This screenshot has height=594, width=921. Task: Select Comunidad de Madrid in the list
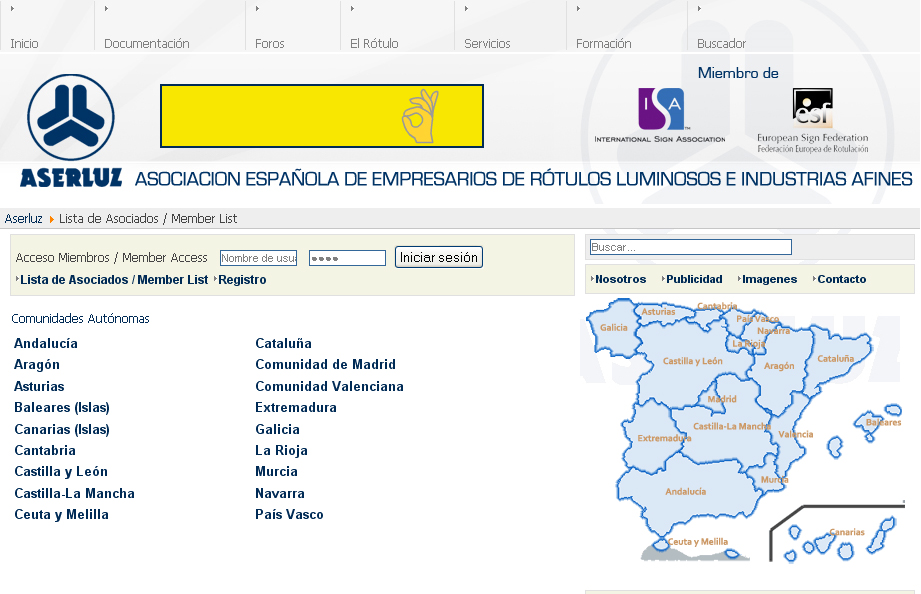pyautogui.click(x=325, y=364)
